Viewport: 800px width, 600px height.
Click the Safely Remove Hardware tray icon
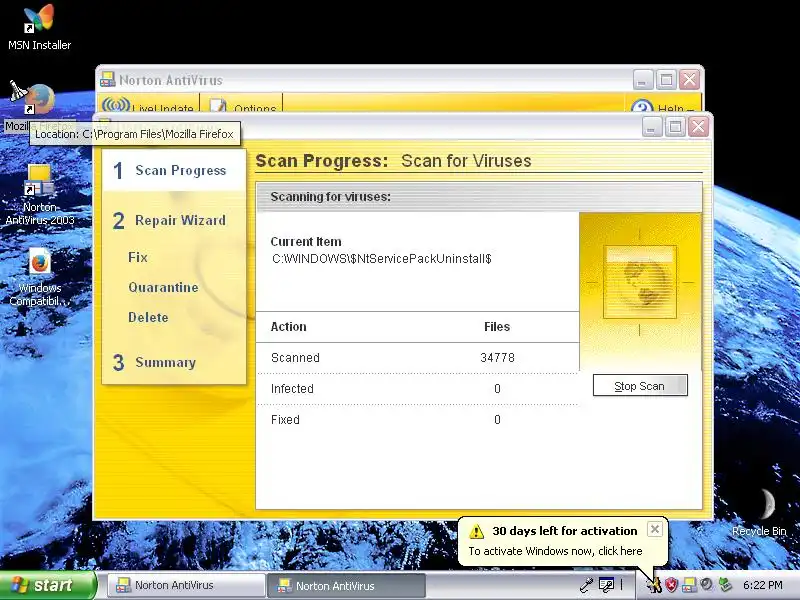(724, 584)
